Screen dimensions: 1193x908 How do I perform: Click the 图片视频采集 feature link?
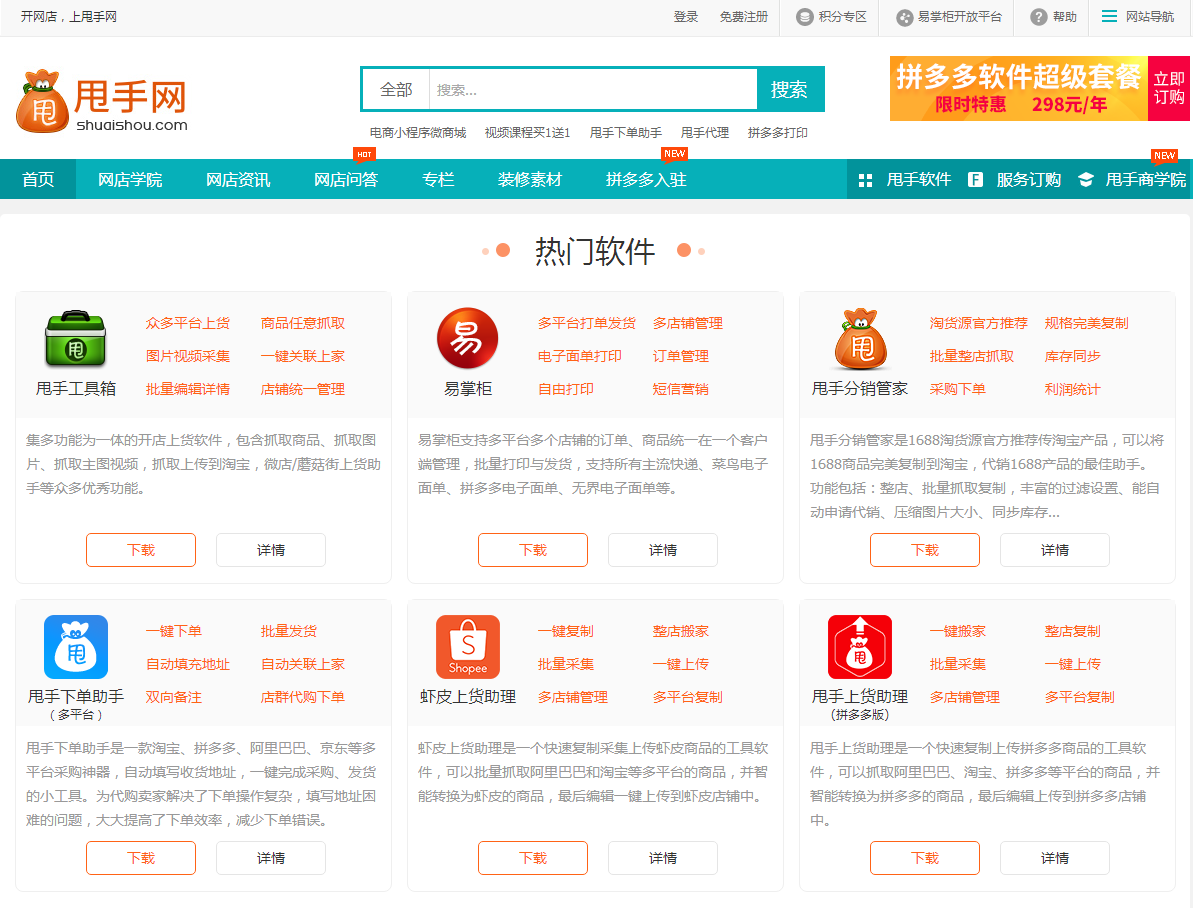[x=188, y=356]
